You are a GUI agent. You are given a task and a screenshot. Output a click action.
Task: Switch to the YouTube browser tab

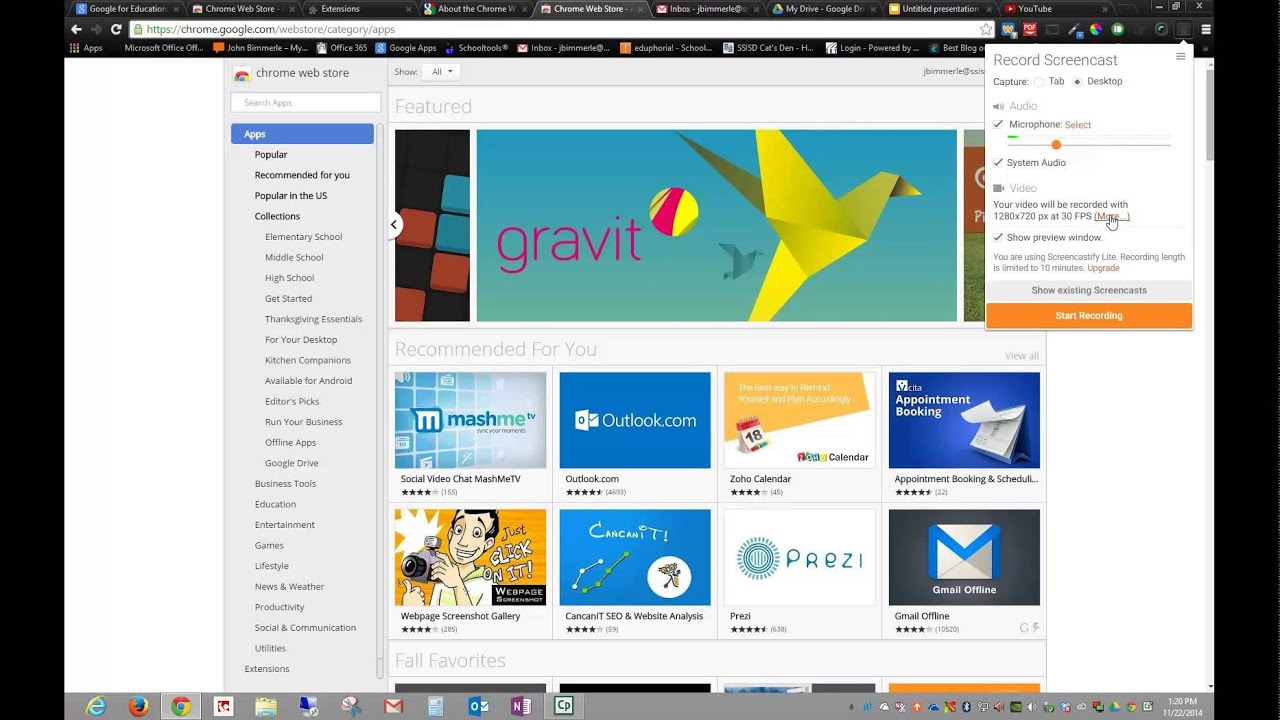coord(1040,9)
